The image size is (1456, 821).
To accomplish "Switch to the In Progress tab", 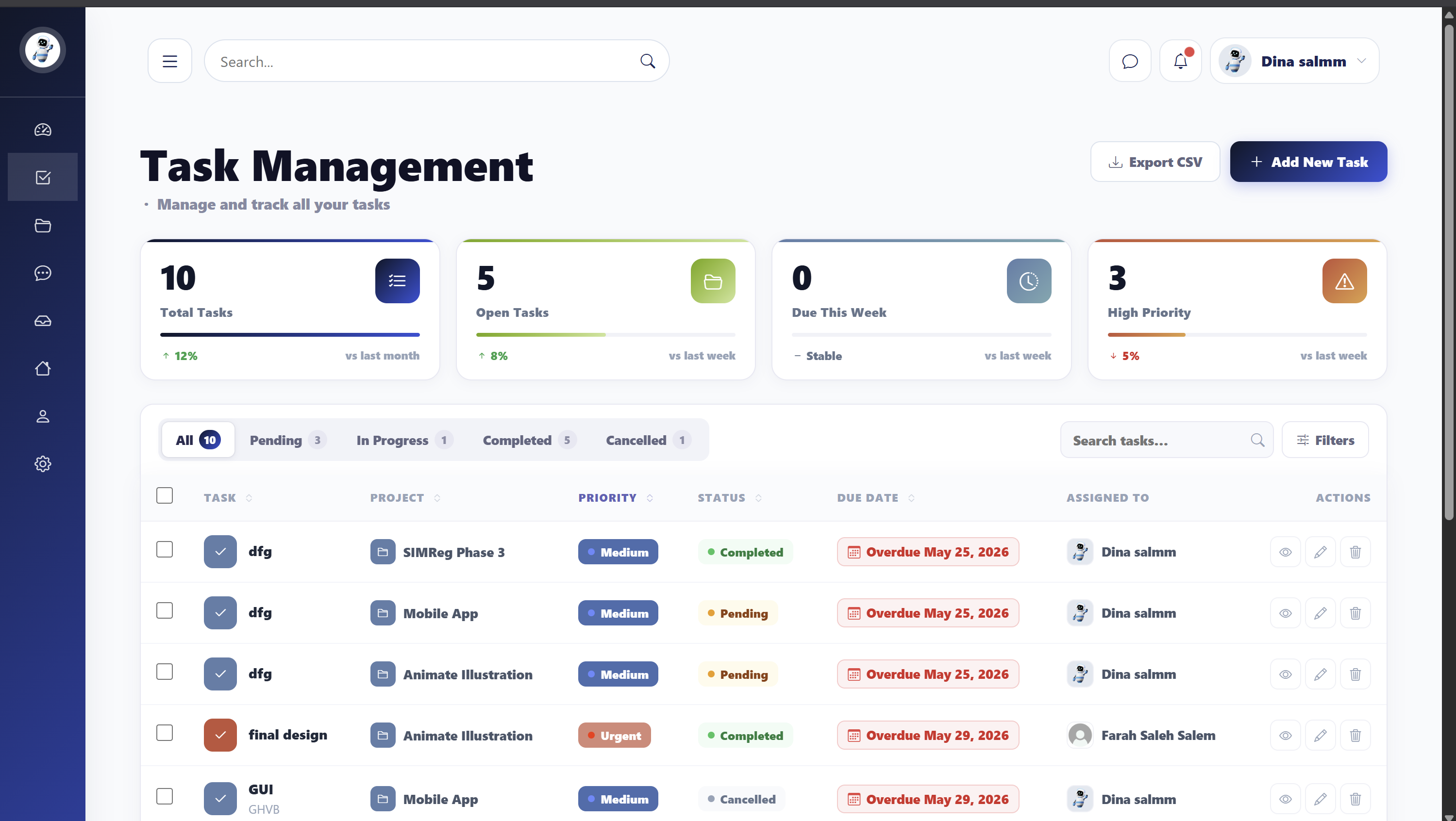I will pyautogui.click(x=405, y=440).
